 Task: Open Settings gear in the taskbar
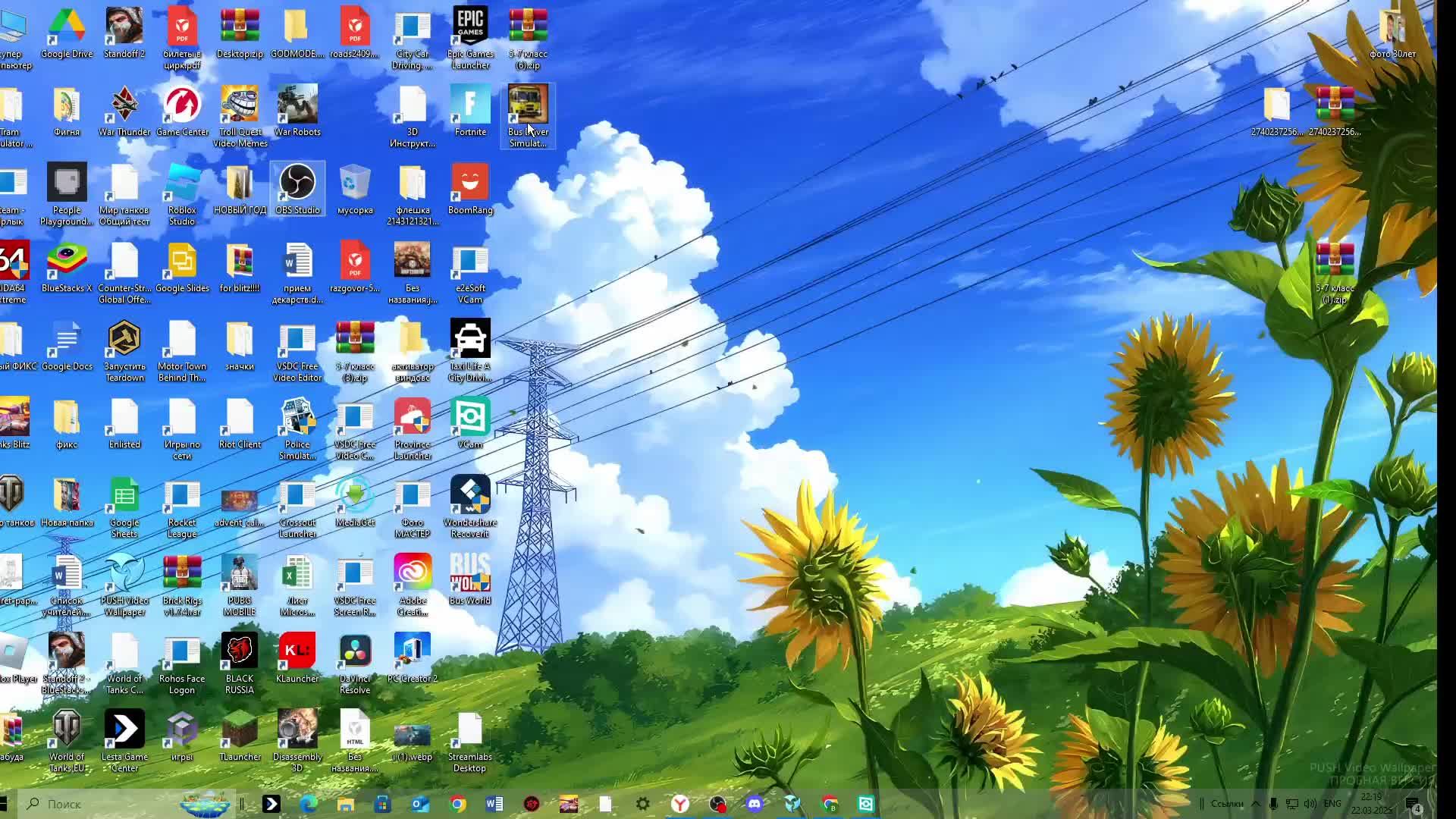tap(643, 804)
